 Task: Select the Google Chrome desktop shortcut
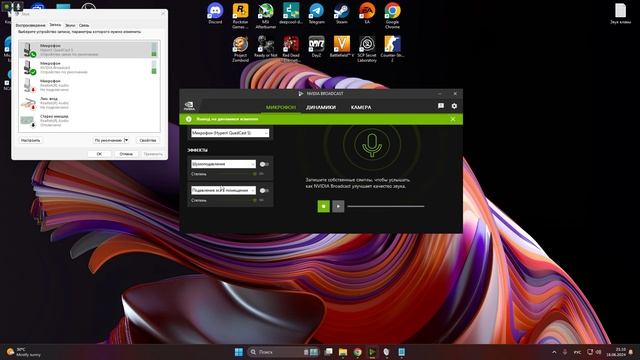pyautogui.click(x=392, y=16)
